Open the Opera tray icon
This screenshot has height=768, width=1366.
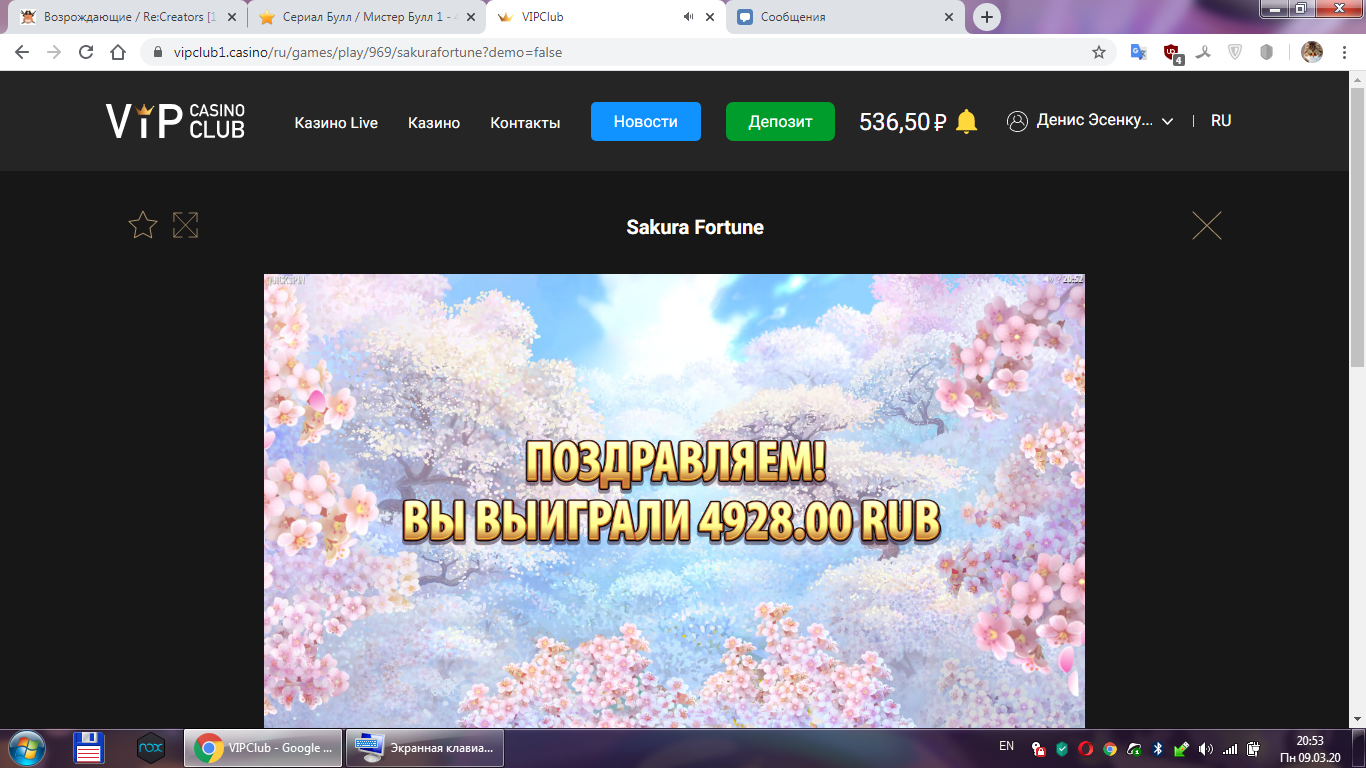point(1086,749)
